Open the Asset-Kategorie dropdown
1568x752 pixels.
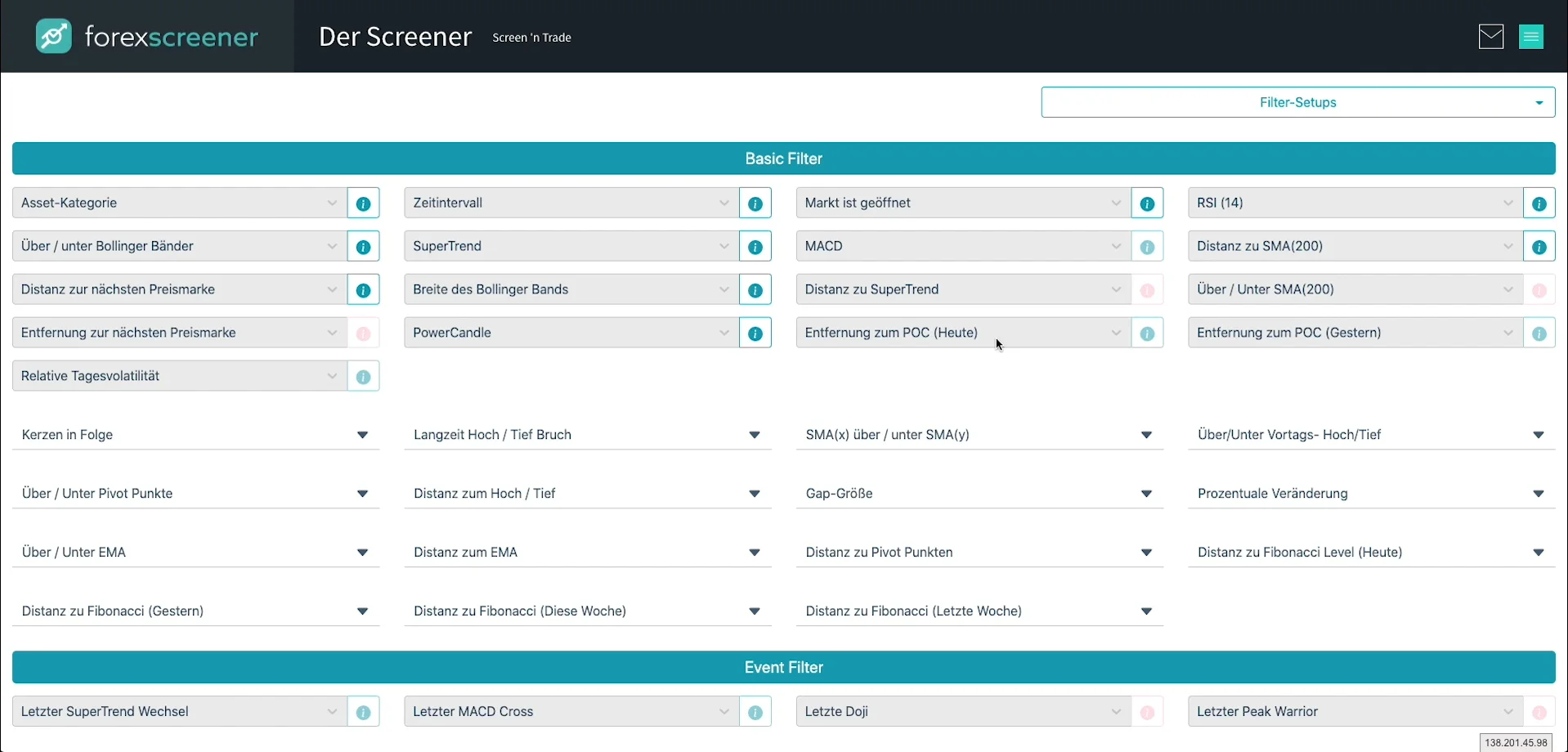180,203
